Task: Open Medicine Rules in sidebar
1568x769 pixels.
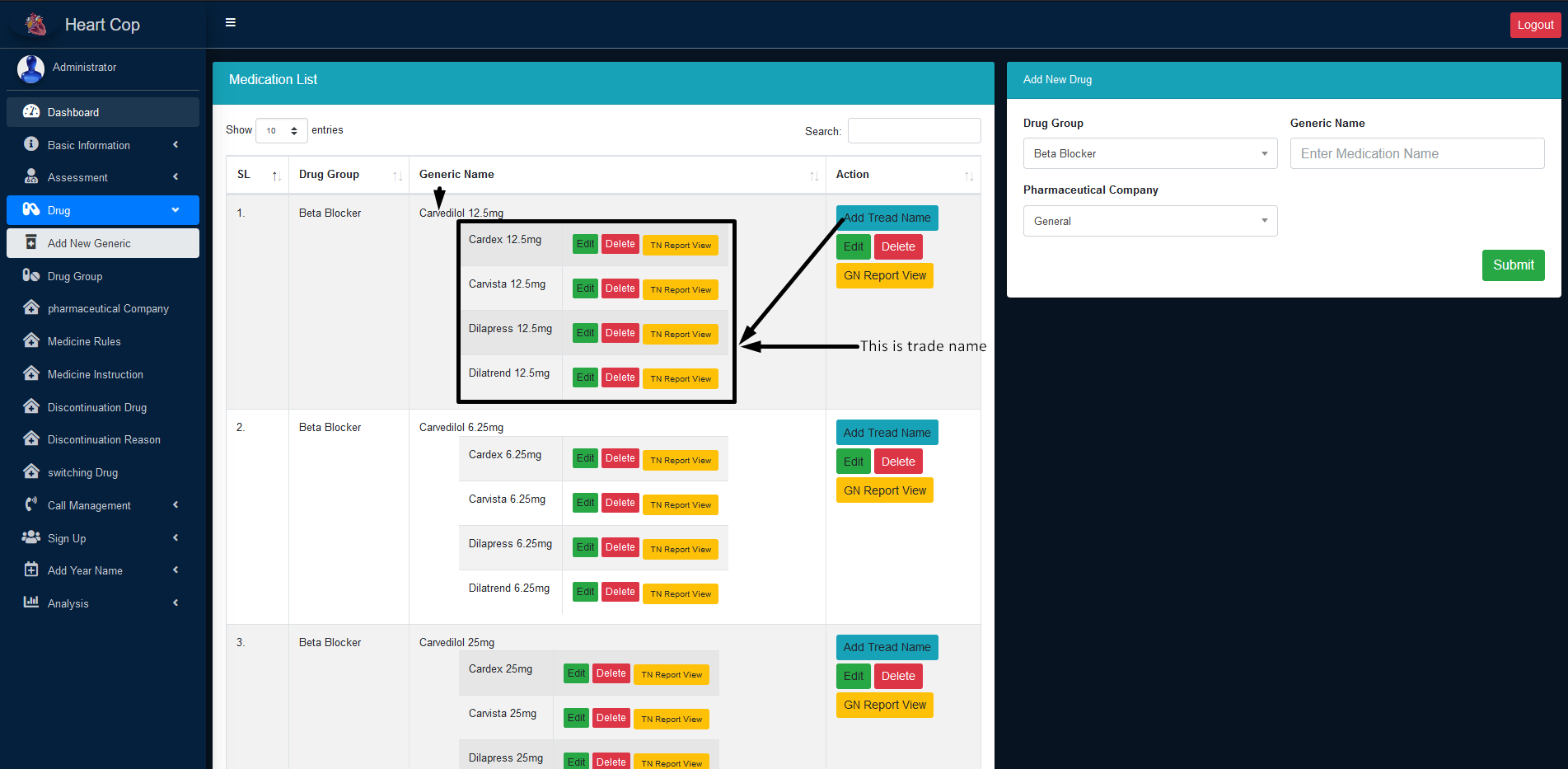Action: [84, 341]
